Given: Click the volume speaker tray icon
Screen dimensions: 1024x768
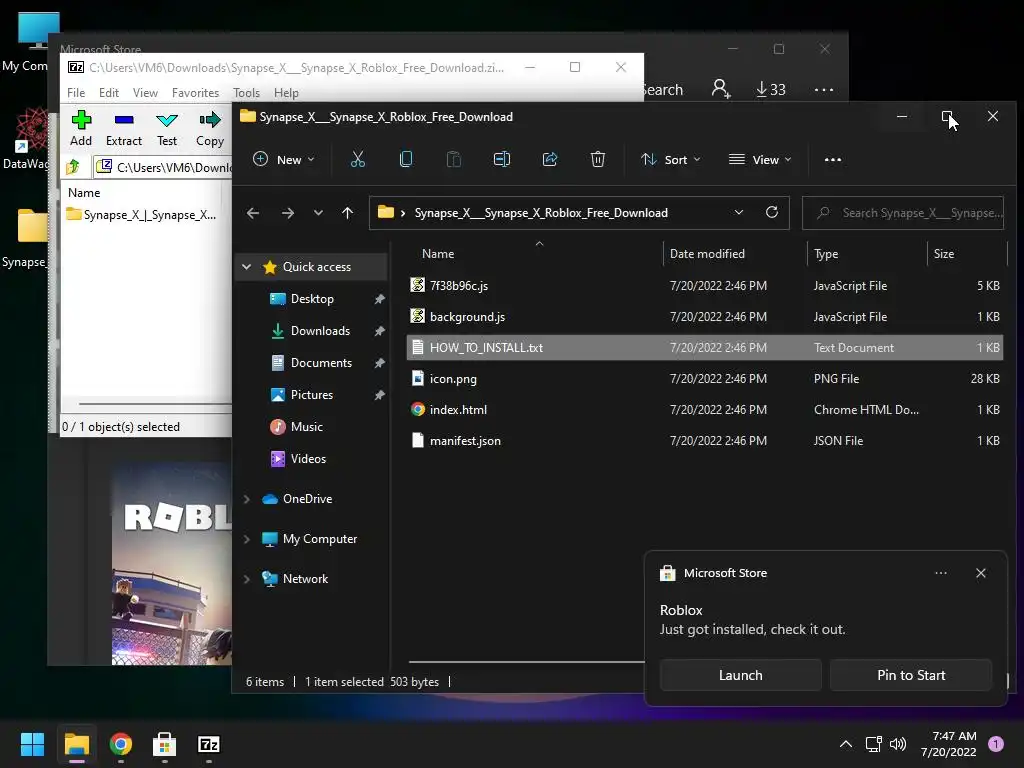Looking at the screenshot, I should (898, 744).
